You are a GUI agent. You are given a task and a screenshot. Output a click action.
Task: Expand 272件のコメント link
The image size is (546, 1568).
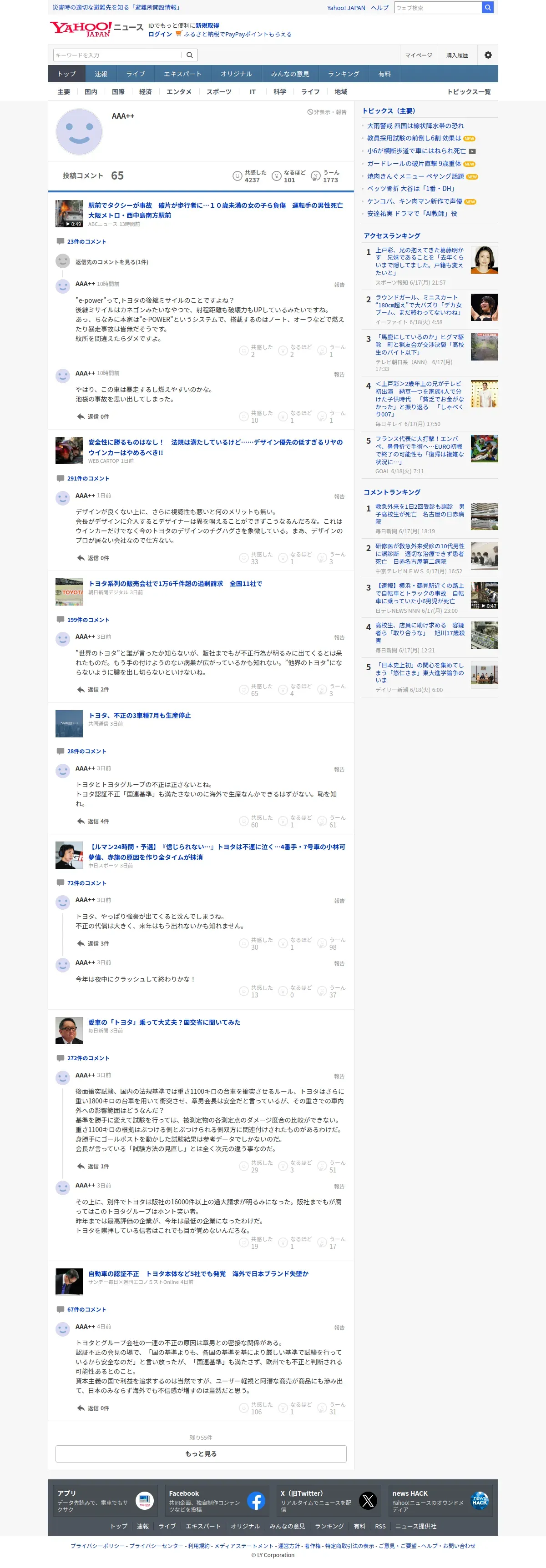coord(88,1058)
